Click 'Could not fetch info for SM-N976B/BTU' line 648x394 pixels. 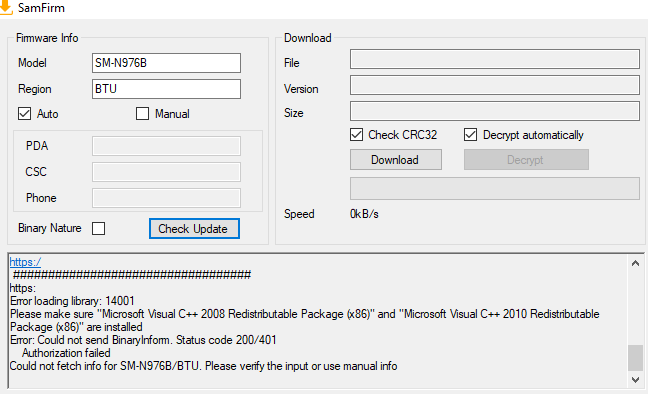(203, 366)
